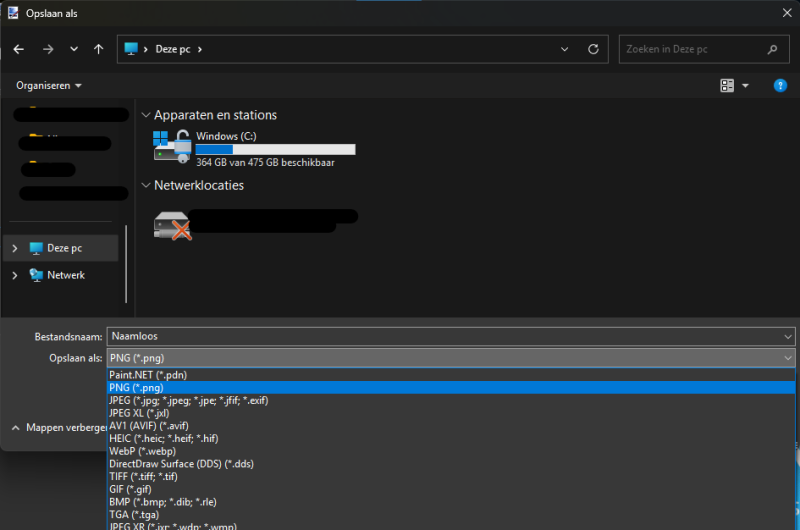Choose DirectDraw Surface (DDS) format
This screenshot has height=530, width=800.
click(x=451, y=464)
